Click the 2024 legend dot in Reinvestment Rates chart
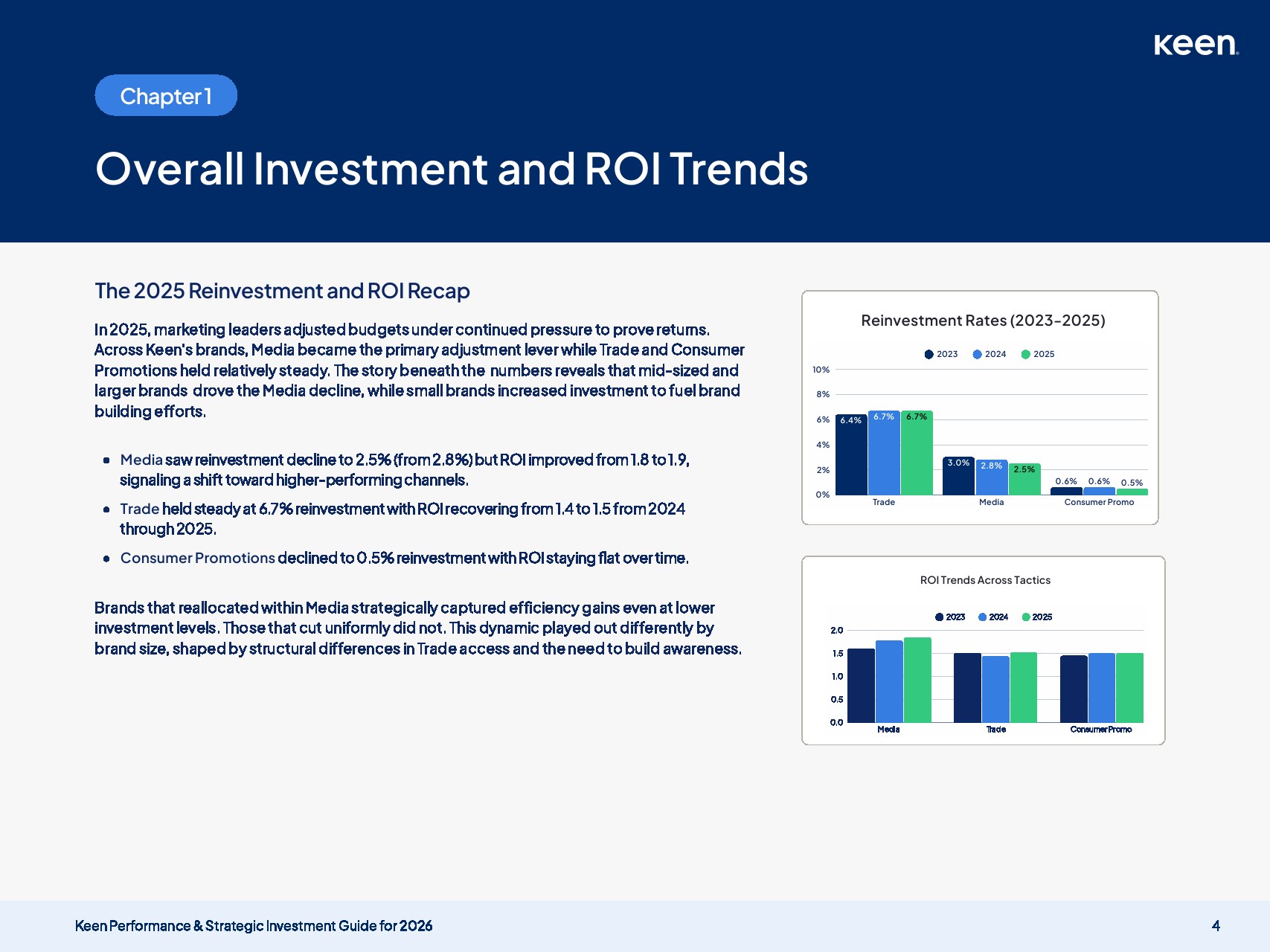Screen dimensions: 1270x952 click(977, 355)
